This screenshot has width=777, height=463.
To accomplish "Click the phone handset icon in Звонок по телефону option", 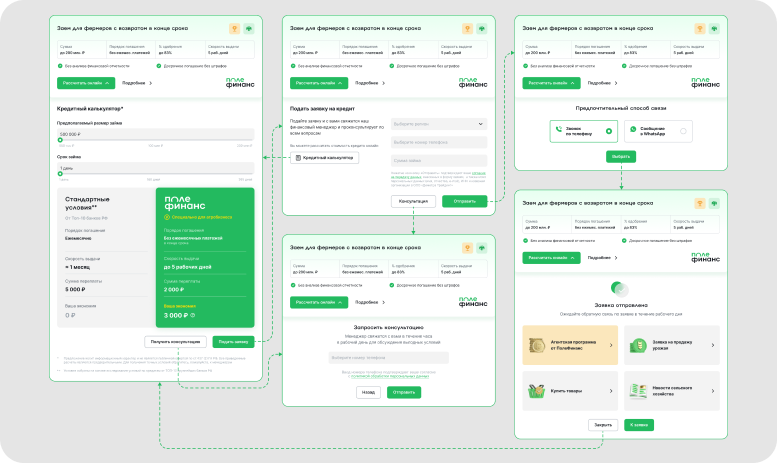I will tap(558, 129).
